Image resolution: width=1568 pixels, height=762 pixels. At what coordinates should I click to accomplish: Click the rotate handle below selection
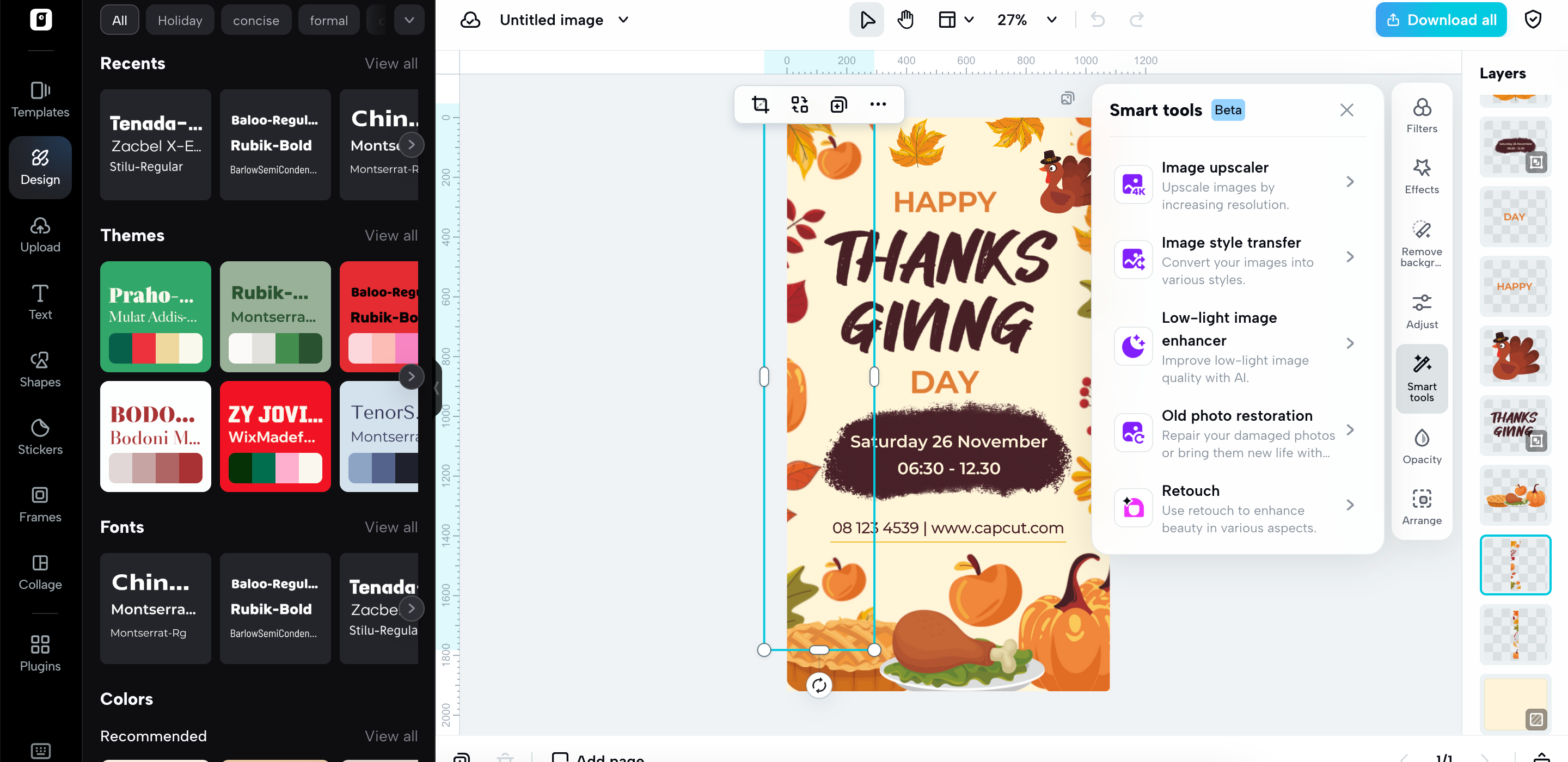(819, 685)
